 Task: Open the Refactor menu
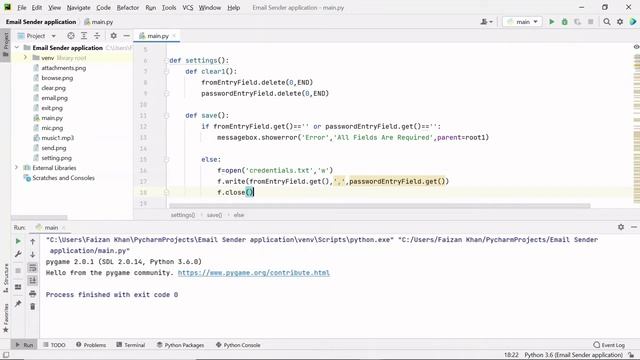(x=128, y=7)
